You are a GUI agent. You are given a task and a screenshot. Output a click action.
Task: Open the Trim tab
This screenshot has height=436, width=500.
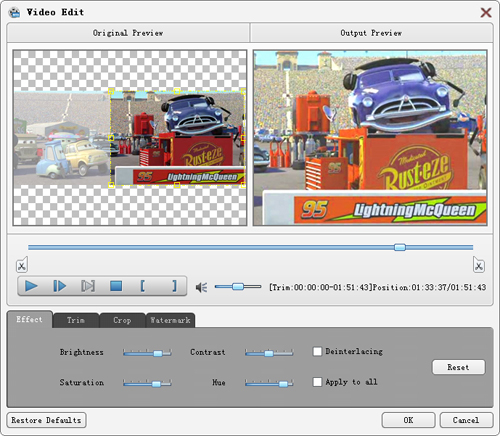click(76, 320)
